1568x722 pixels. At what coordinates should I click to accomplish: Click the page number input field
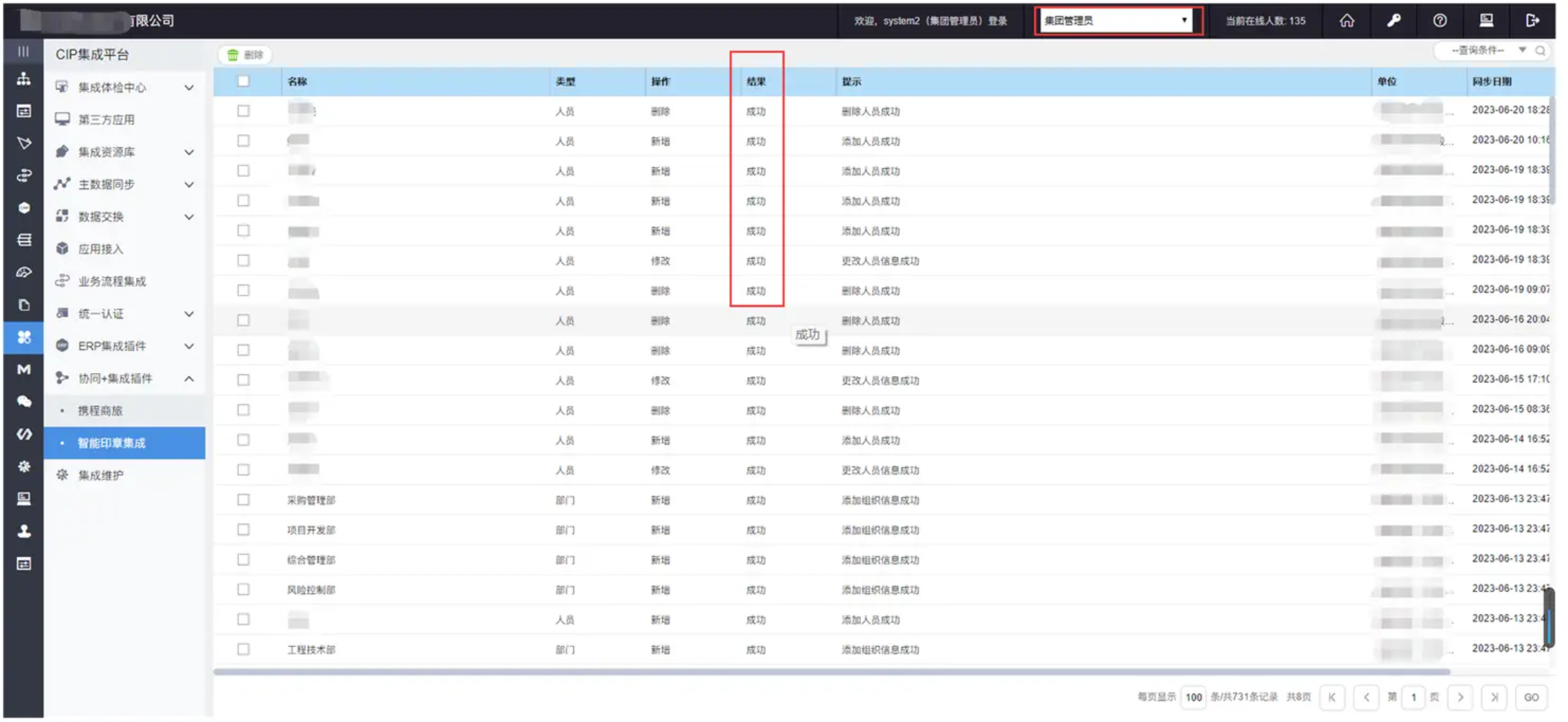(1413, 697)
